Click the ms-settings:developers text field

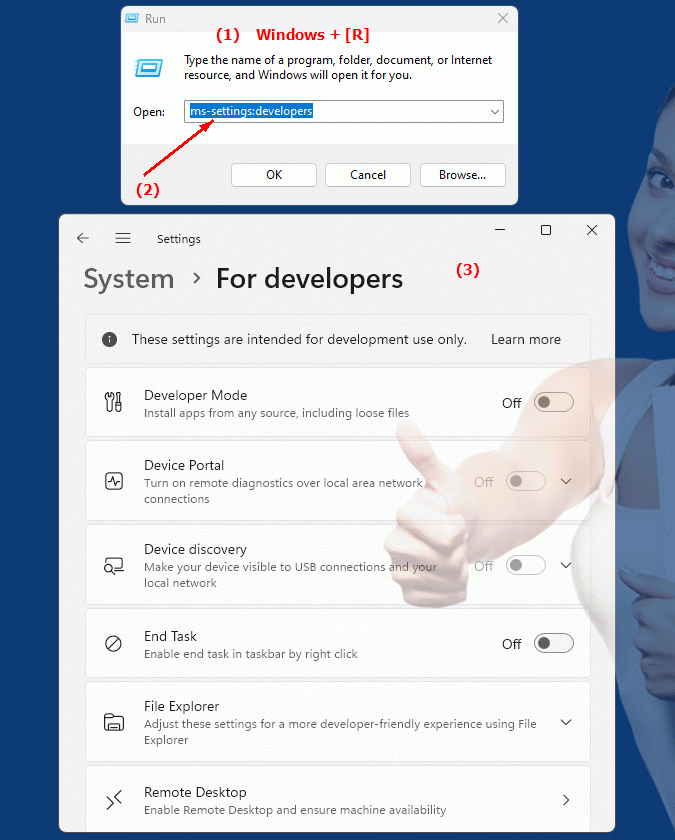344,111
